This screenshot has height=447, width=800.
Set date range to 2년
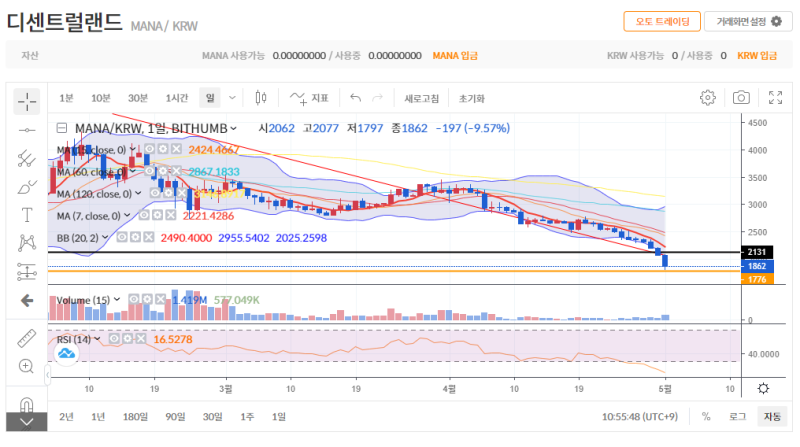(x=66, y=416)
